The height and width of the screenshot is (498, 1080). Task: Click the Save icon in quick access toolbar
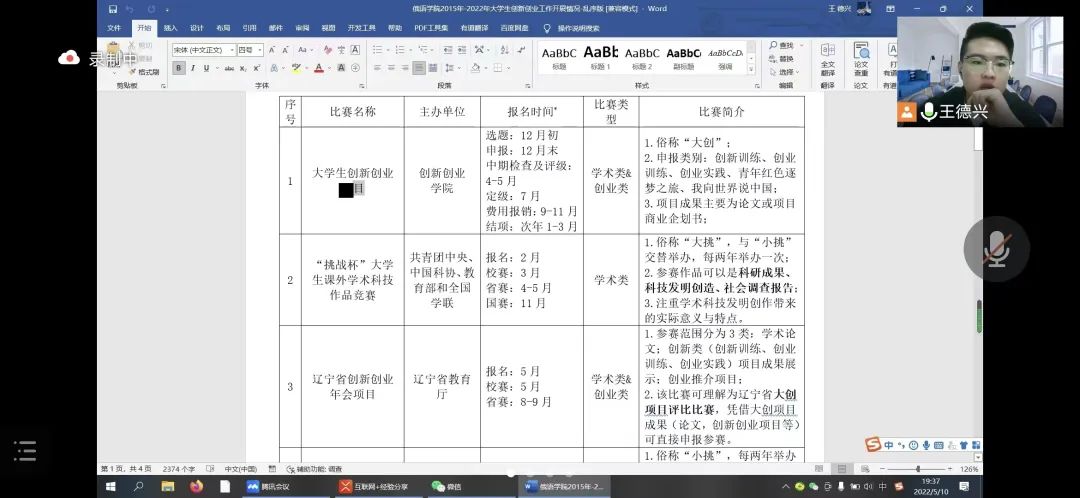112,9
